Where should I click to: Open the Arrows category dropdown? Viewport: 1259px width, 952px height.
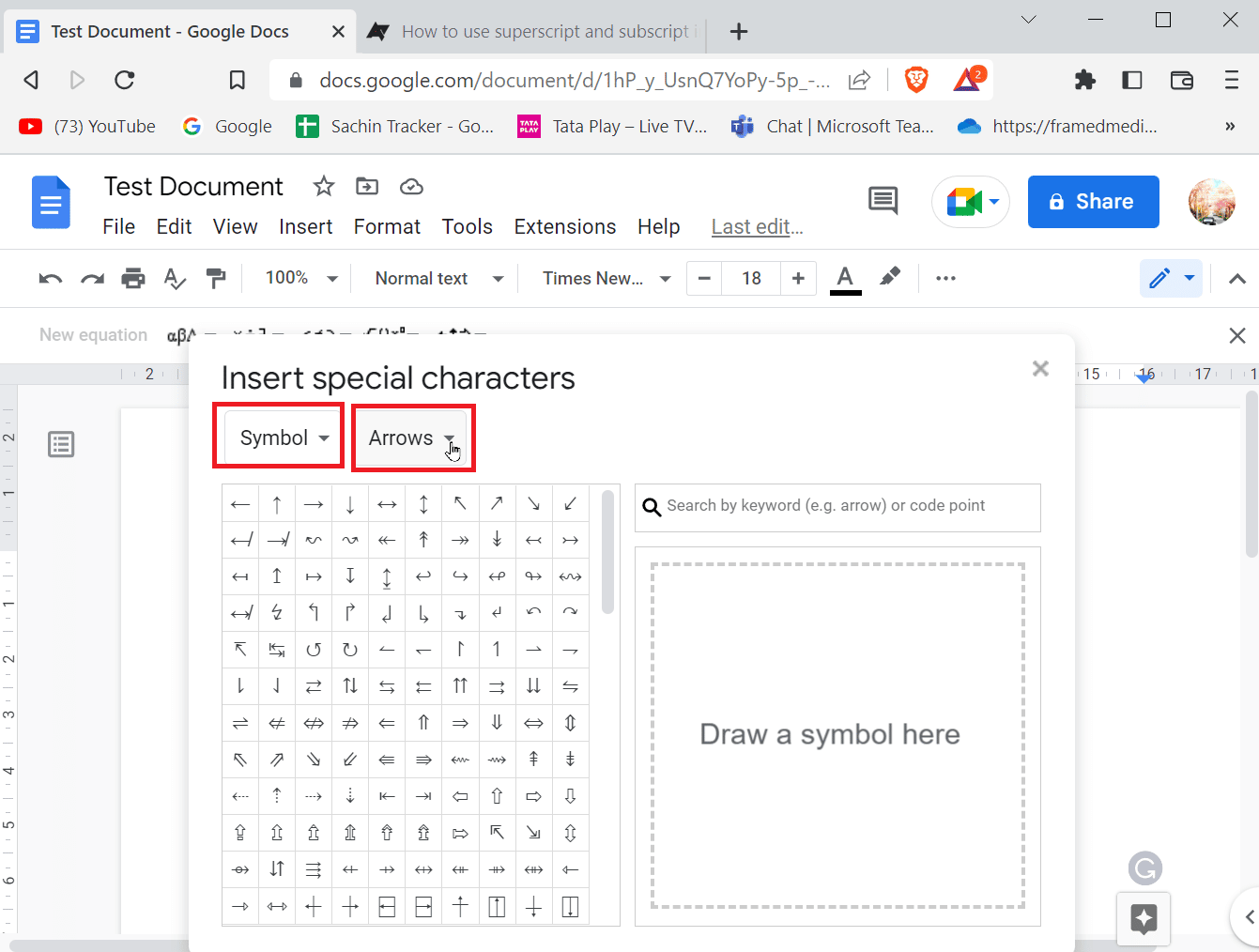[412, 437]
